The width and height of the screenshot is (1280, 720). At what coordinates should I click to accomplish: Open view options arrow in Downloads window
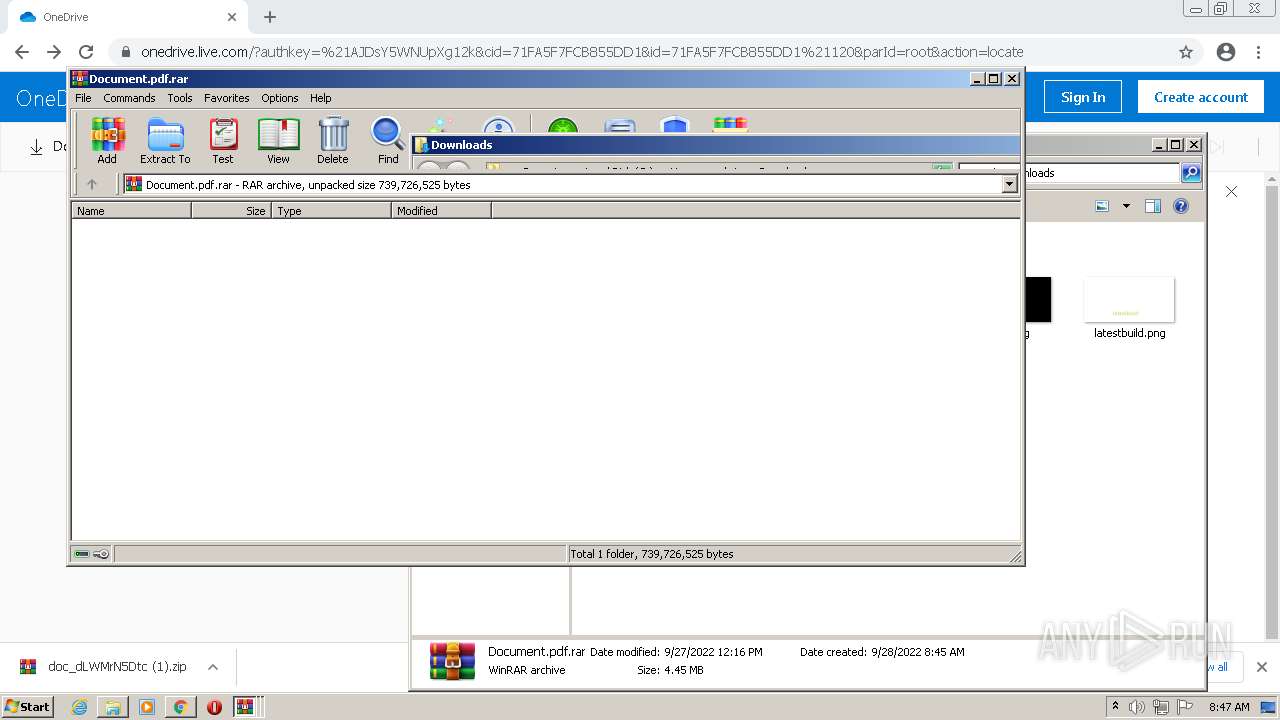pyautogui.click(x=1126, y=206)
